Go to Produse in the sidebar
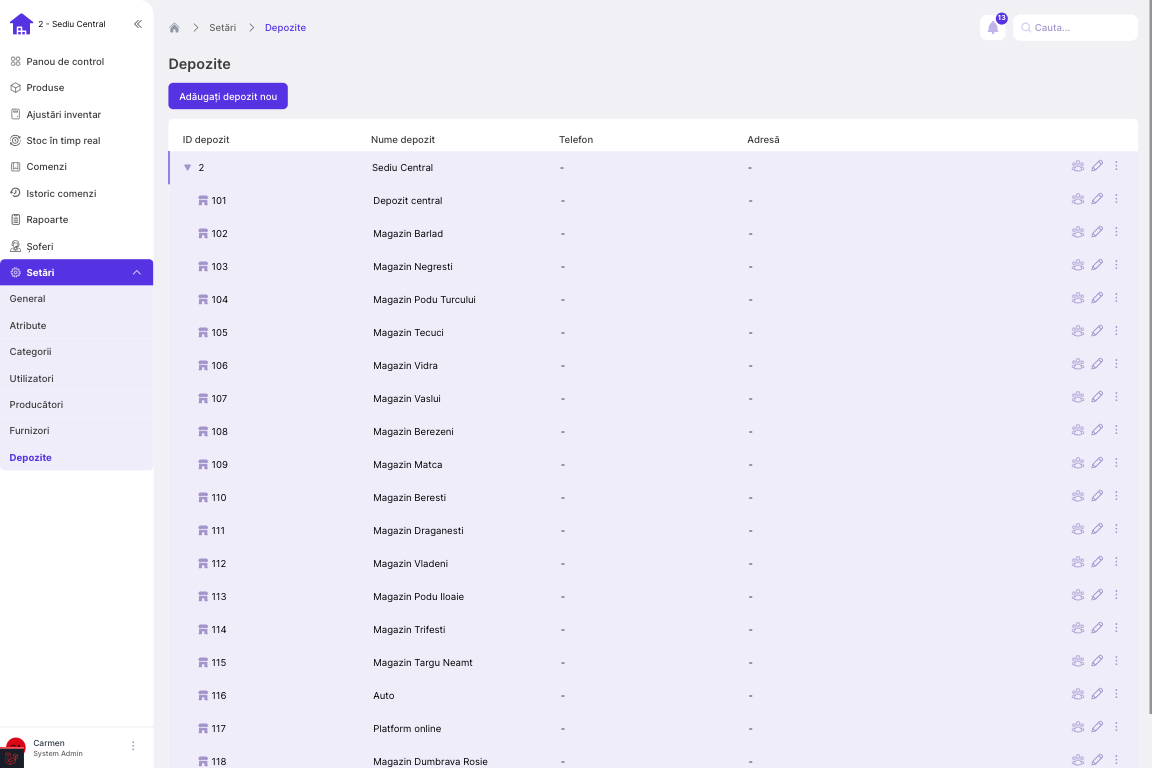Screen dimensions: 1152x768 point(45,88)
